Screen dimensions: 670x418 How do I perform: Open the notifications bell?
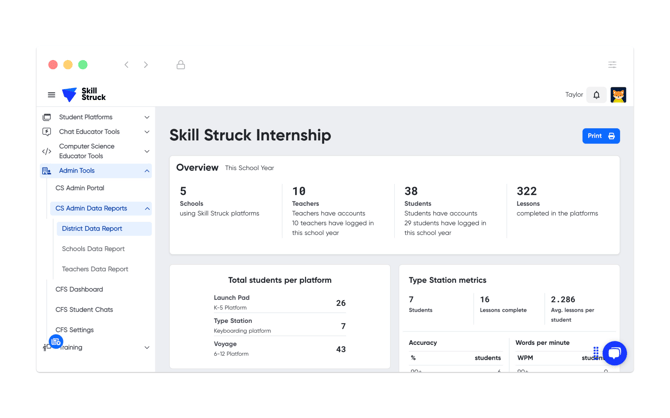[597, 95]
